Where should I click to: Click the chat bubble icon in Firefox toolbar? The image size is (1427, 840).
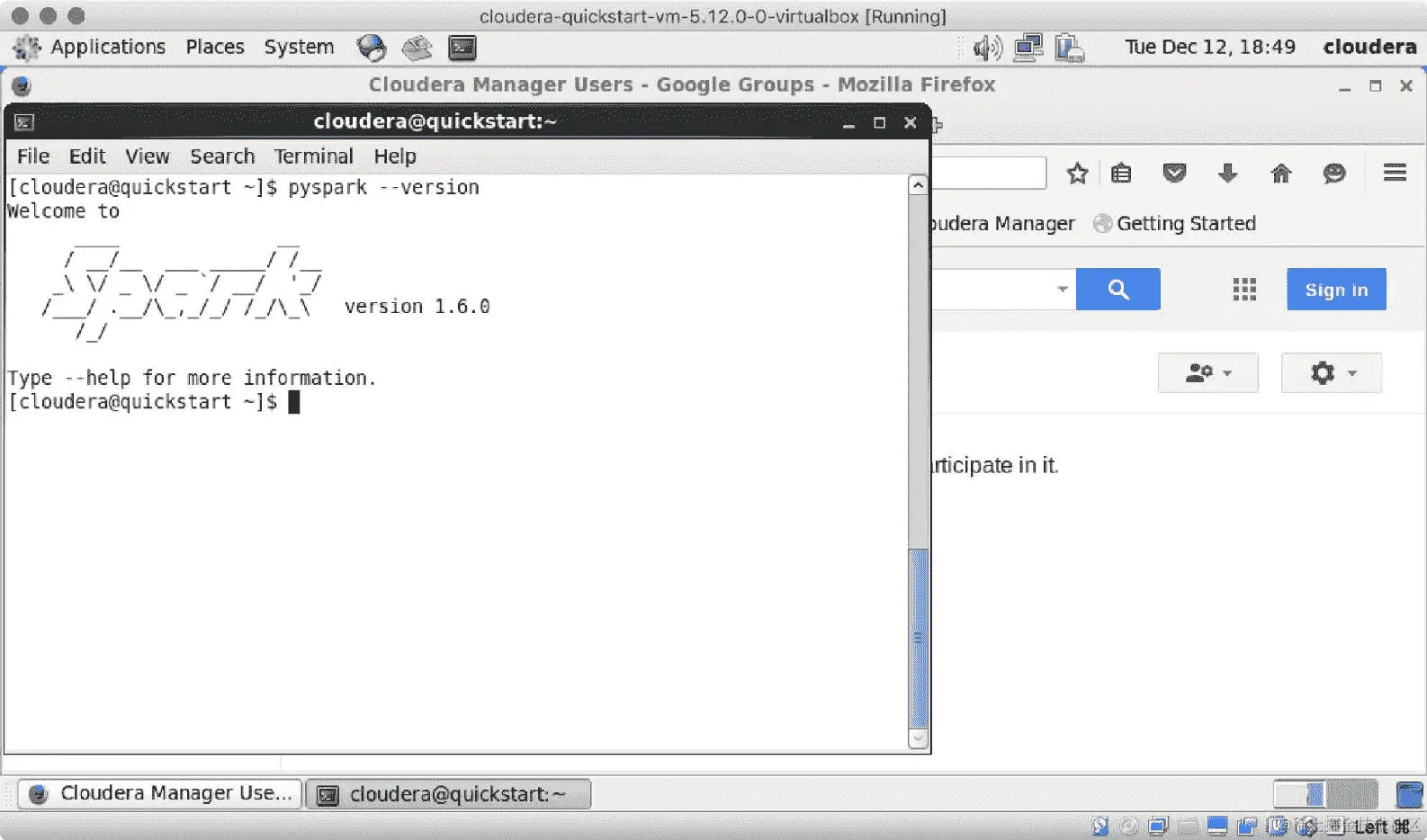coord(1334,173)
